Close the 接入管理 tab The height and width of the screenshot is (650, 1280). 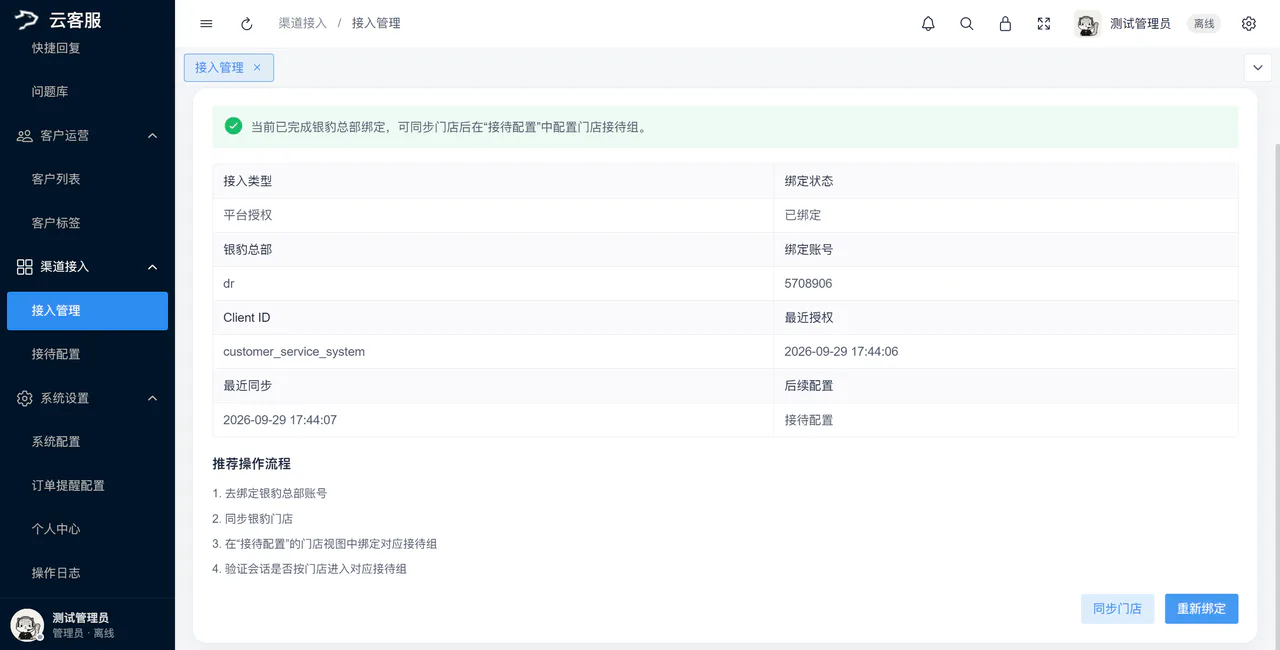257,67
